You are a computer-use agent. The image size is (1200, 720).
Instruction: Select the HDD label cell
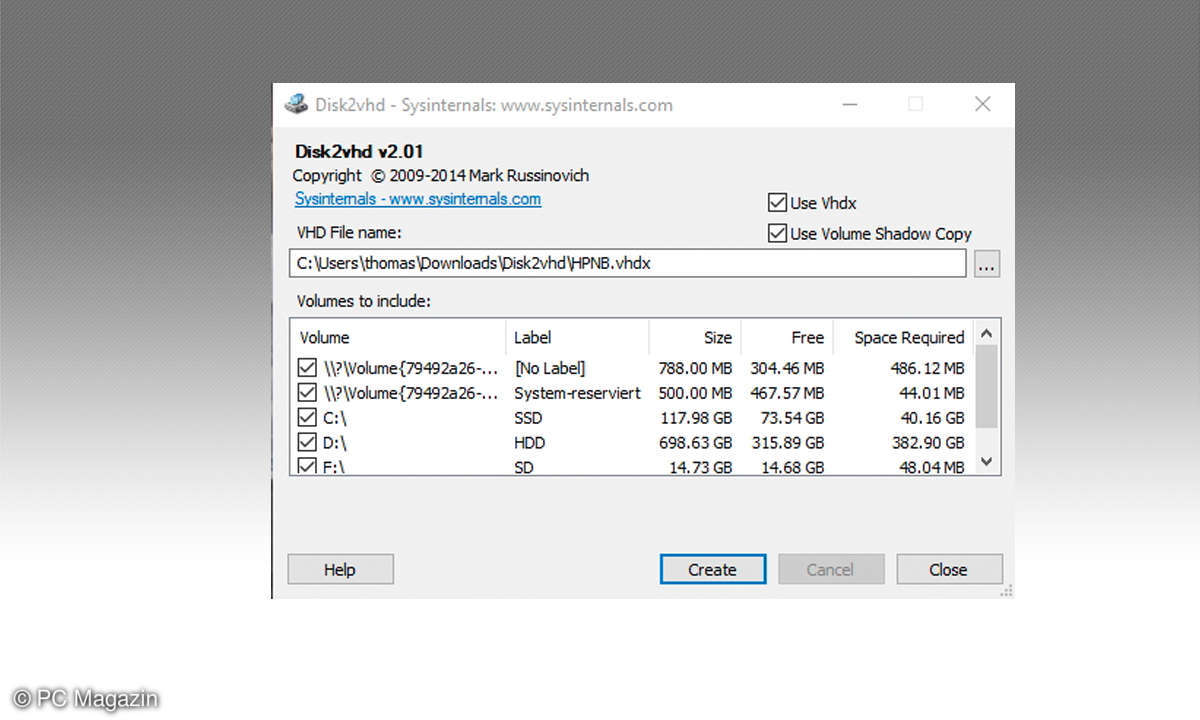pyautogui.click(x=530, y=442)
